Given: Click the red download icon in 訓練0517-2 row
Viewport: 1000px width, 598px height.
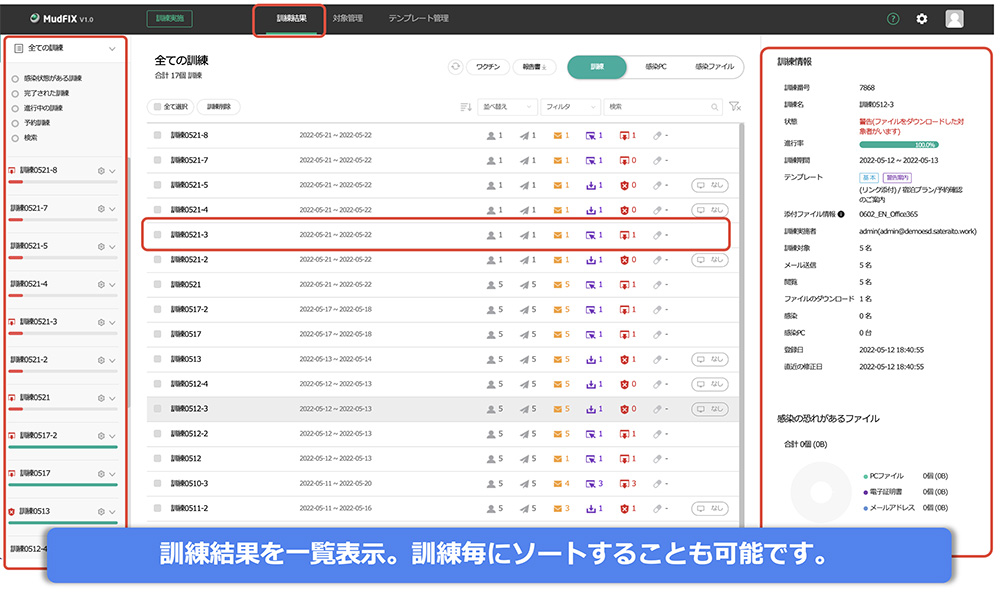Looking at the screenshot, I should click(624, 310).
